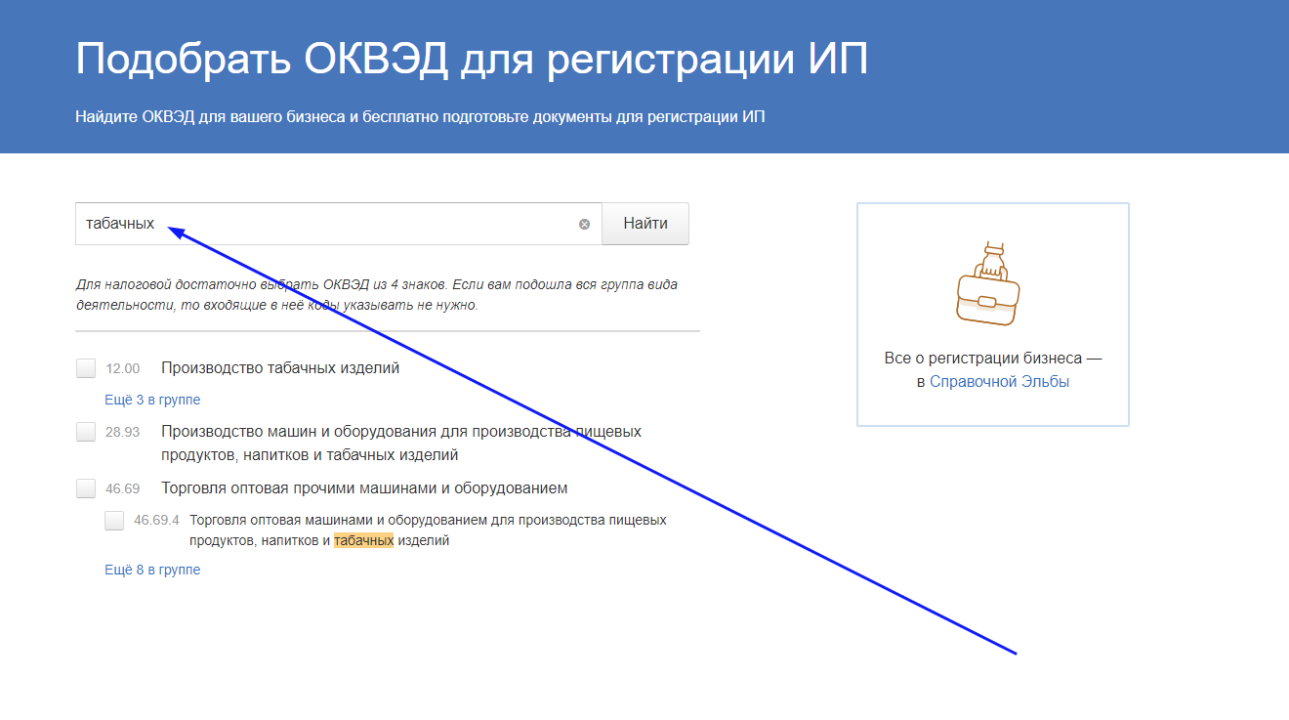This screenshot has height=720, width=1289.
Task: Click the code number 12.00
Action: pyautogui.click(x=122, y=369)
